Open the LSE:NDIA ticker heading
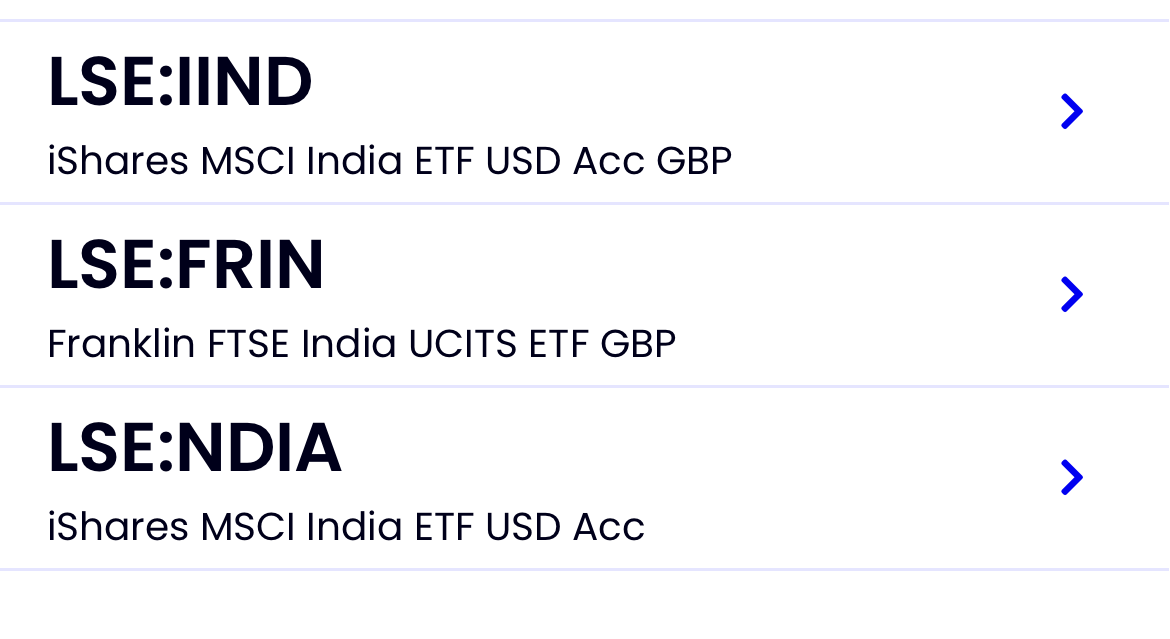The height and width of the screenshot is (639, 1170). click(x=195, y=449)
